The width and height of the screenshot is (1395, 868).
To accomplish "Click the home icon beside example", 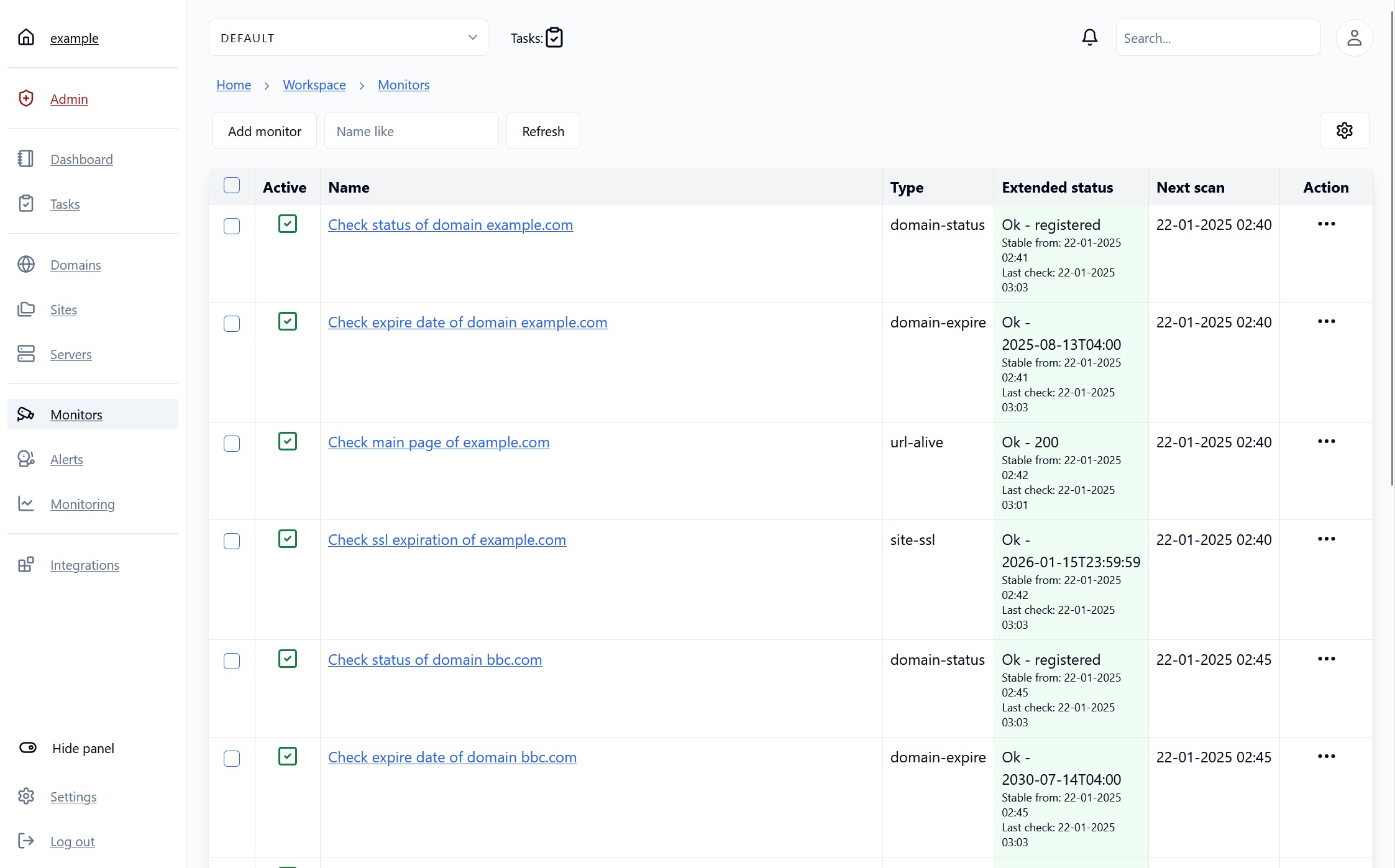I will click(x=26, y=37).
